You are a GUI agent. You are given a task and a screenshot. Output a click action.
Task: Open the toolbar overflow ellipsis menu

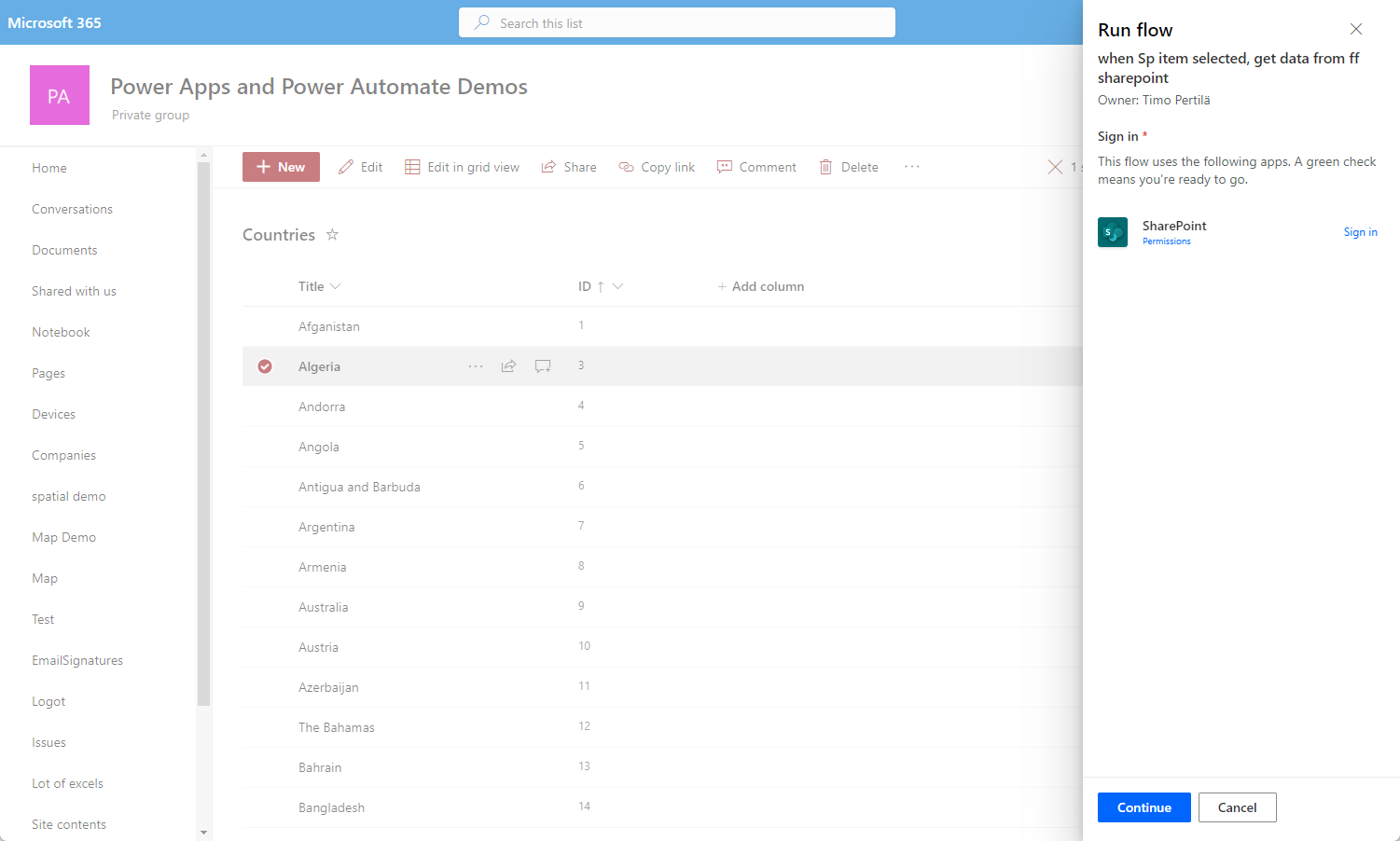[x=912, y=167]
